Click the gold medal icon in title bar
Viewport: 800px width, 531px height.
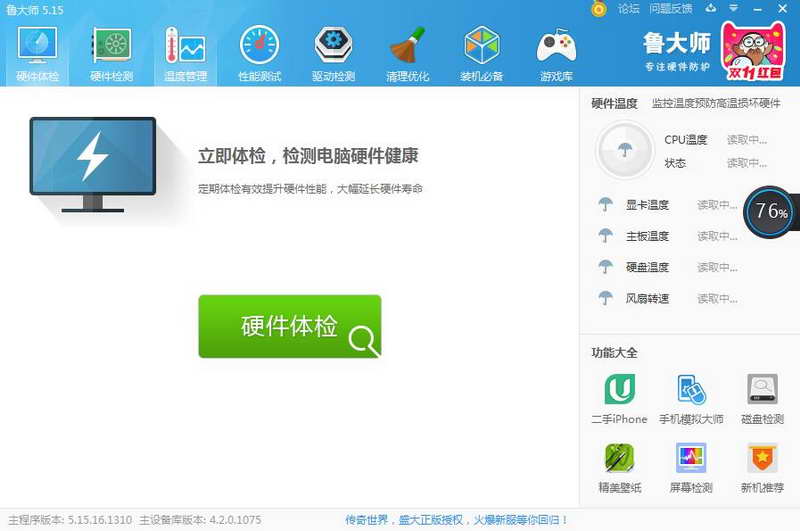coord(599,9)
